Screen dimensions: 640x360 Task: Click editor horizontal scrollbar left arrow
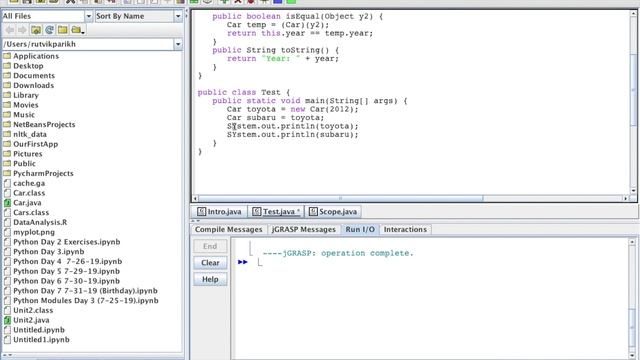pos(196,198)
